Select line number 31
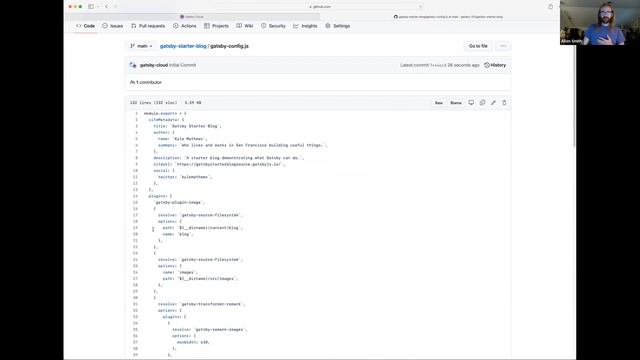This screenshot has width=640, height=360. 135,304
